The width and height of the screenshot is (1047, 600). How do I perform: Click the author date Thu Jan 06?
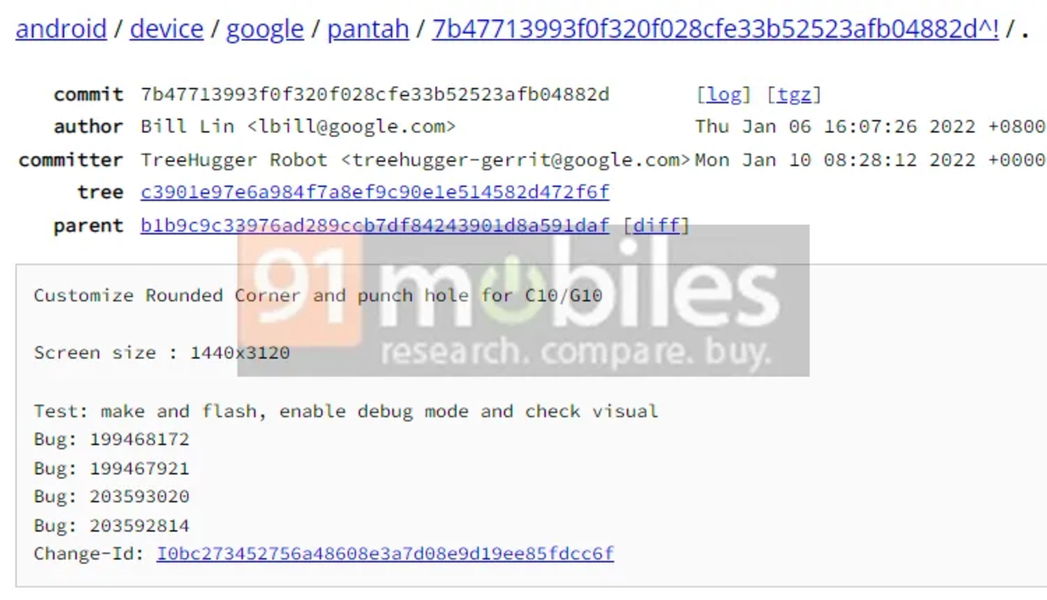870,126
